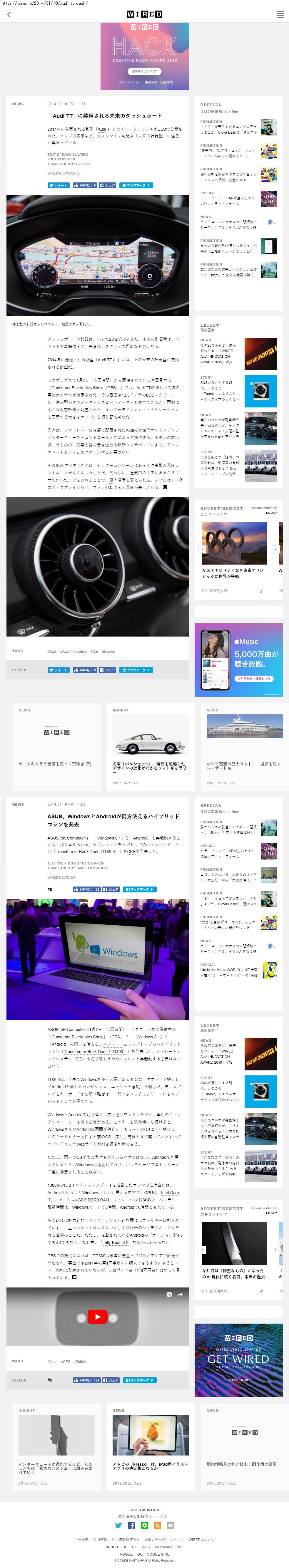Viewport: 289px width, 1568px height.
Task: Open the #Audi tag
Action: coord(52,651)
